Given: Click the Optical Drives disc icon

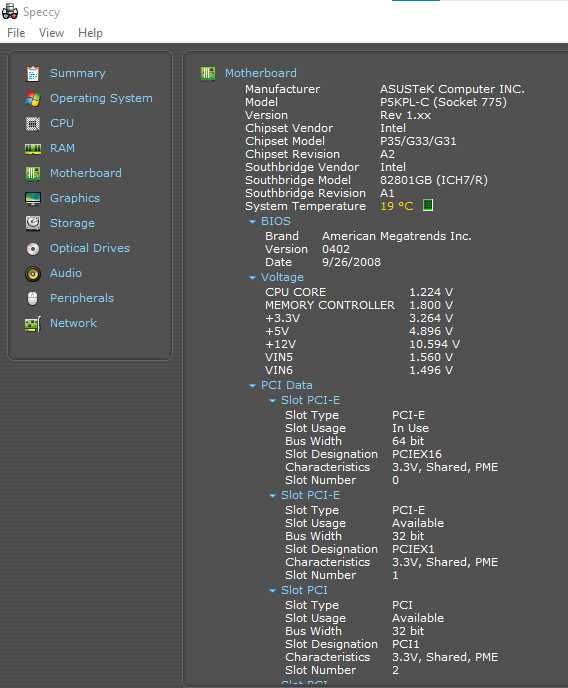Looking at the screenshot, I should coord(33,249).
